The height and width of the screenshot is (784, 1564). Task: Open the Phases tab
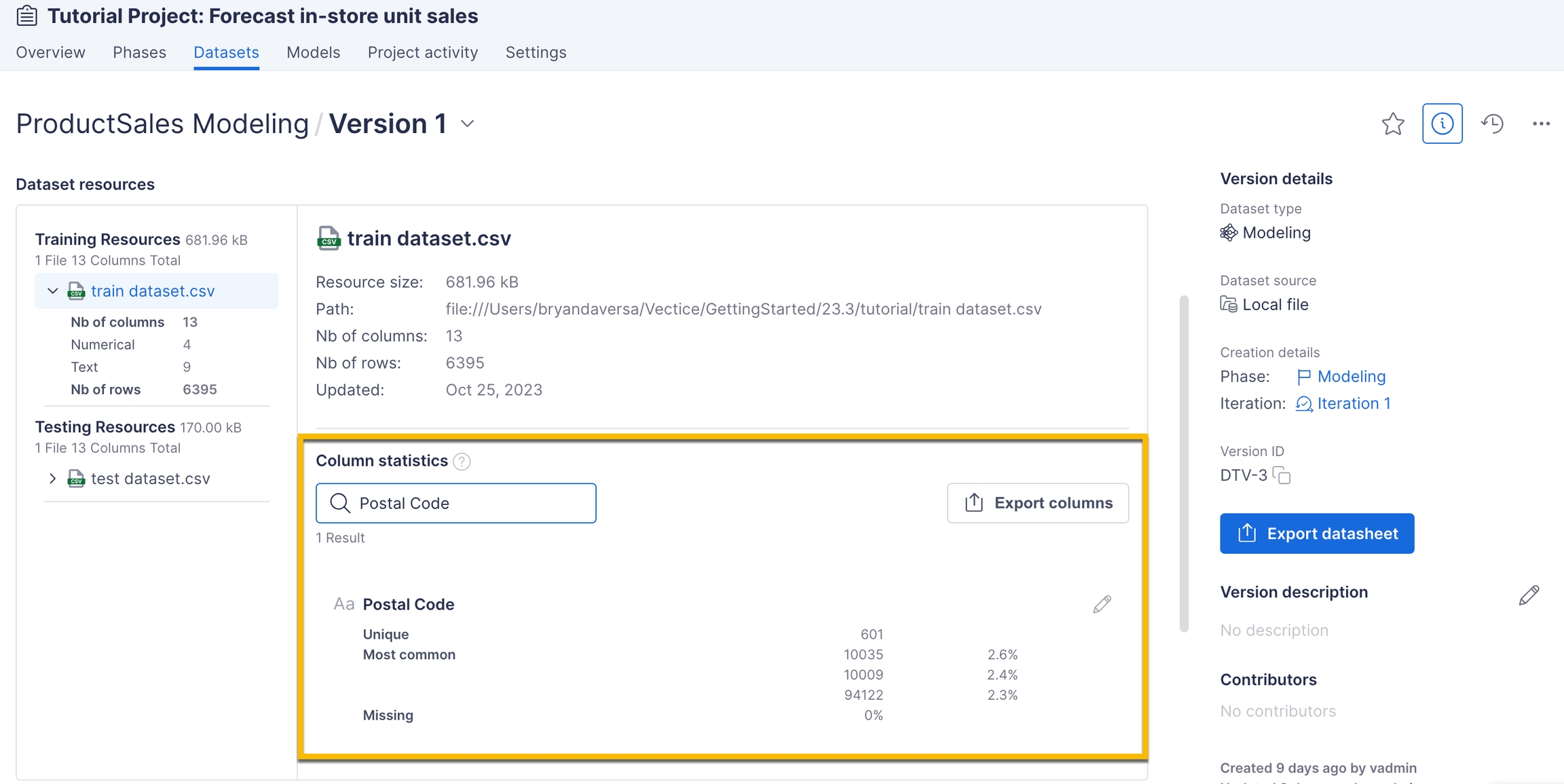click(x=139, y=52)
